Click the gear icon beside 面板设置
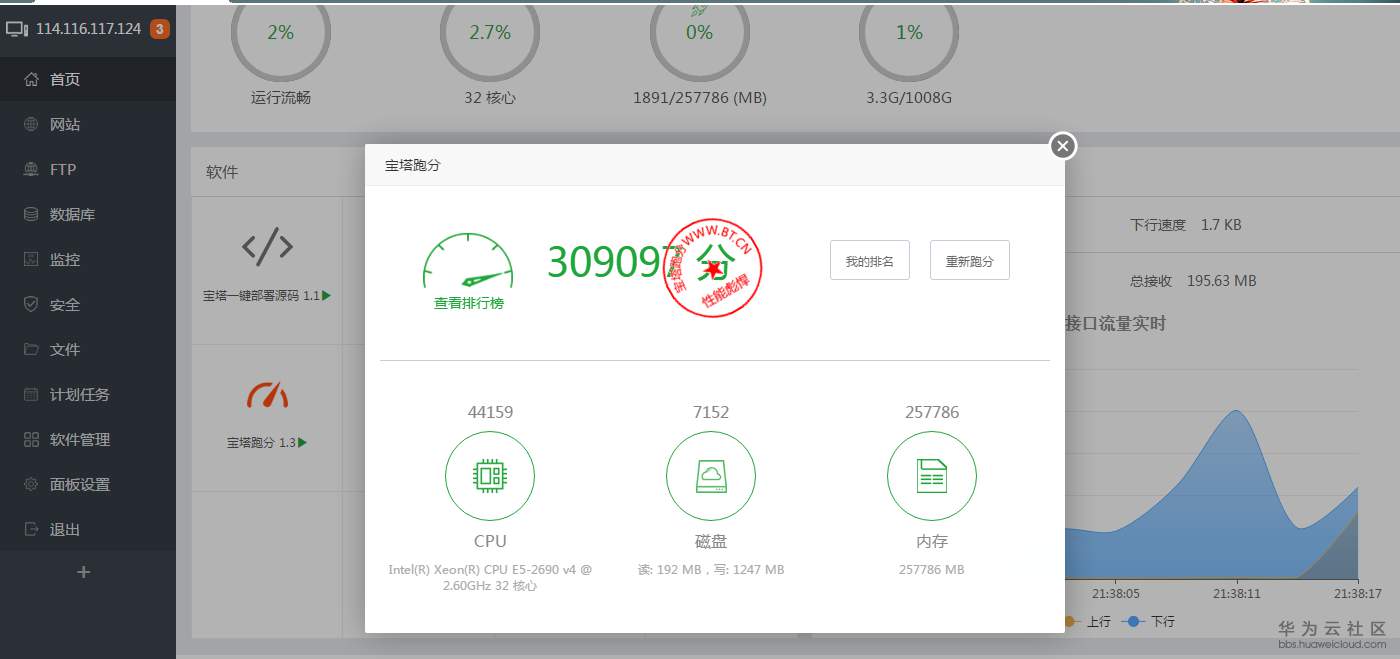 [x=31, y=484]
